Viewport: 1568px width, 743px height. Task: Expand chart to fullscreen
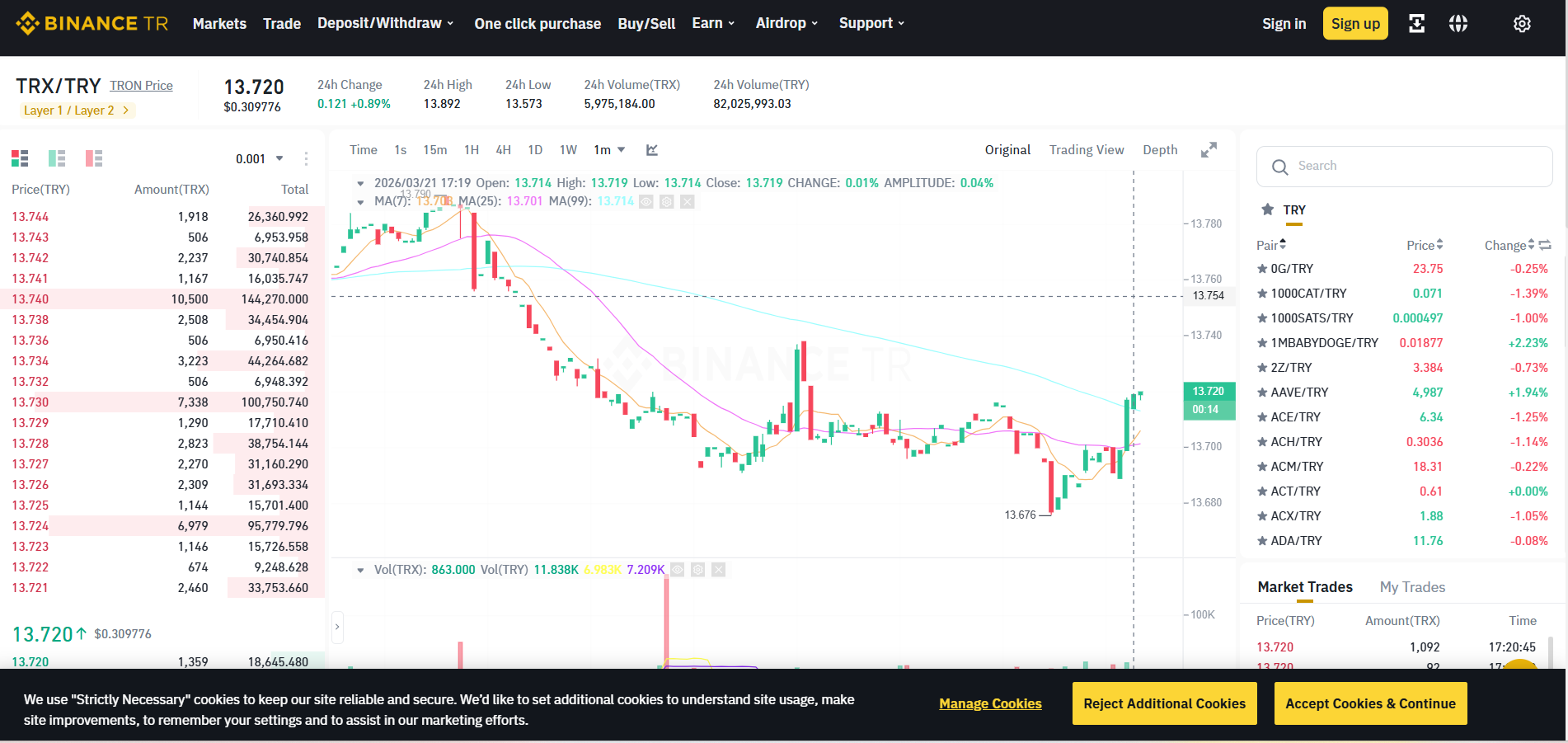1209,150
